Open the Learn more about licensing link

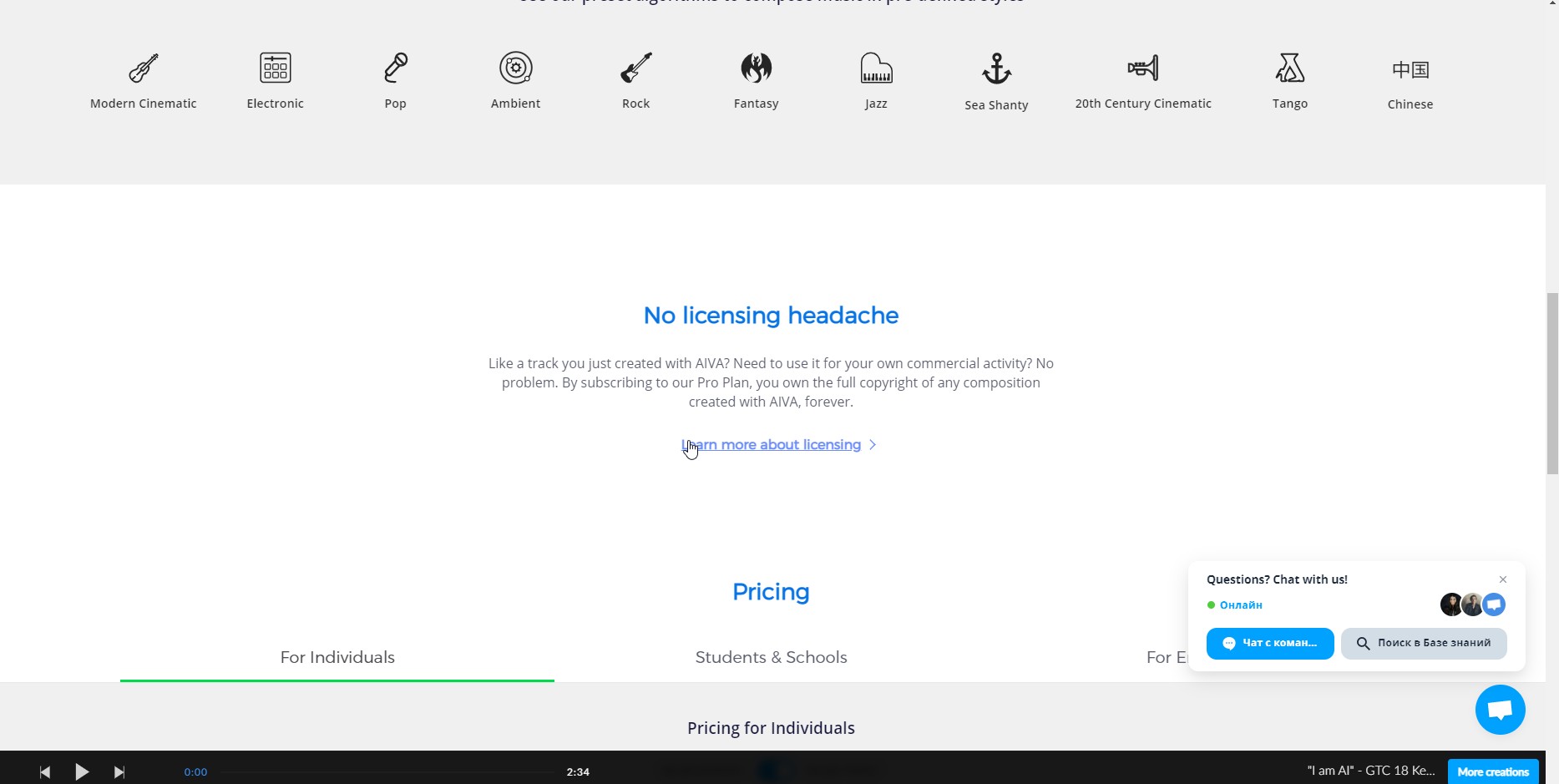point(772,445)
